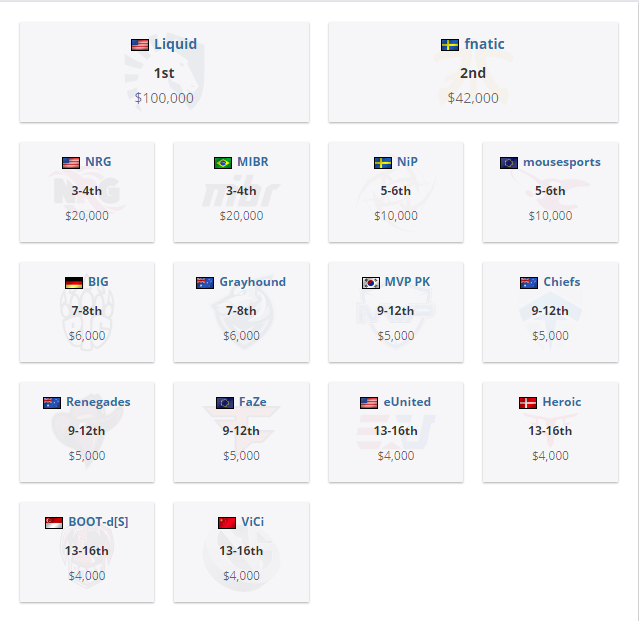Click the US flag icon beside Liquid

[140, 45]
